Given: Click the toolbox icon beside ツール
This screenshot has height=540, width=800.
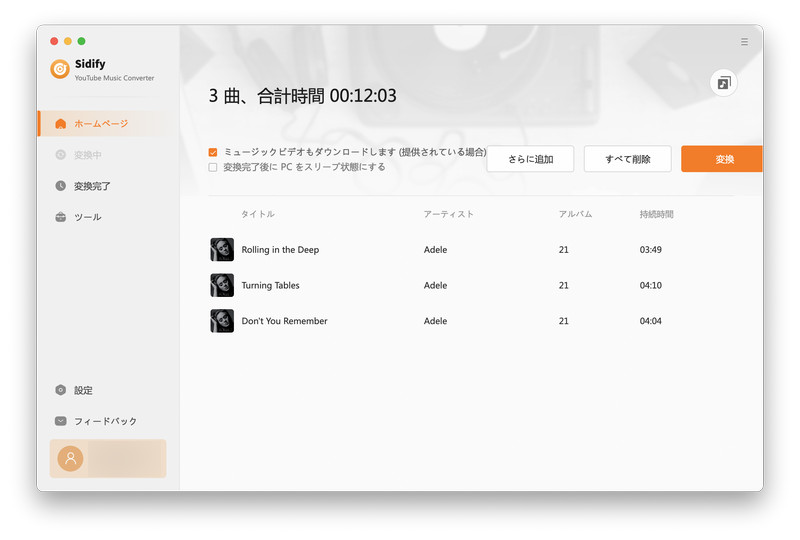Looking at the screenshot, I should [61, 217].
